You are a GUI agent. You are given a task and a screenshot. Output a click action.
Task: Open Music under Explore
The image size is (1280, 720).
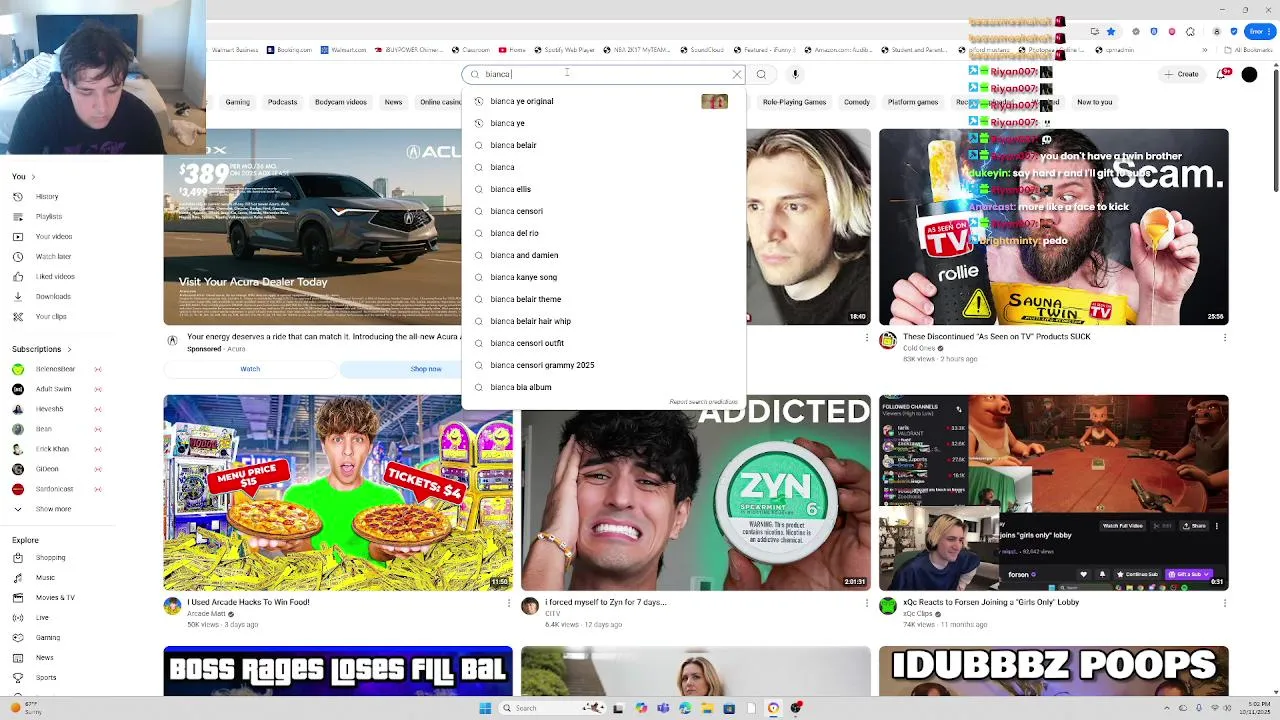(x=45, y=577)
